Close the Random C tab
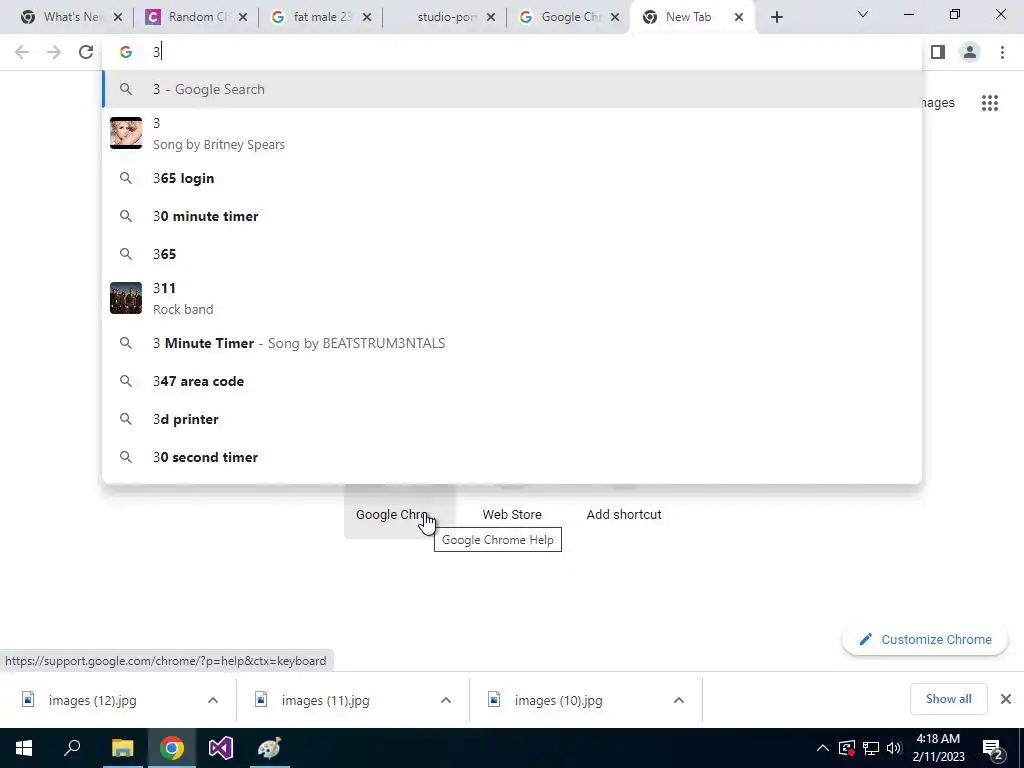This screenshot has height=768, width=1024. coord(242,17)
